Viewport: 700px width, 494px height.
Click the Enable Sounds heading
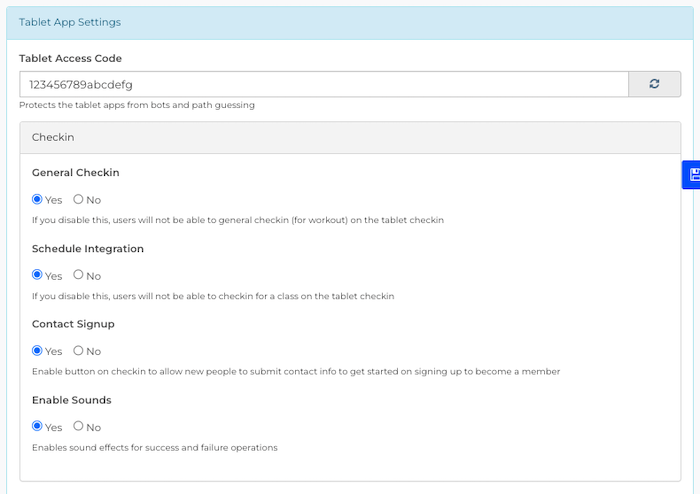tap(71, 400)
